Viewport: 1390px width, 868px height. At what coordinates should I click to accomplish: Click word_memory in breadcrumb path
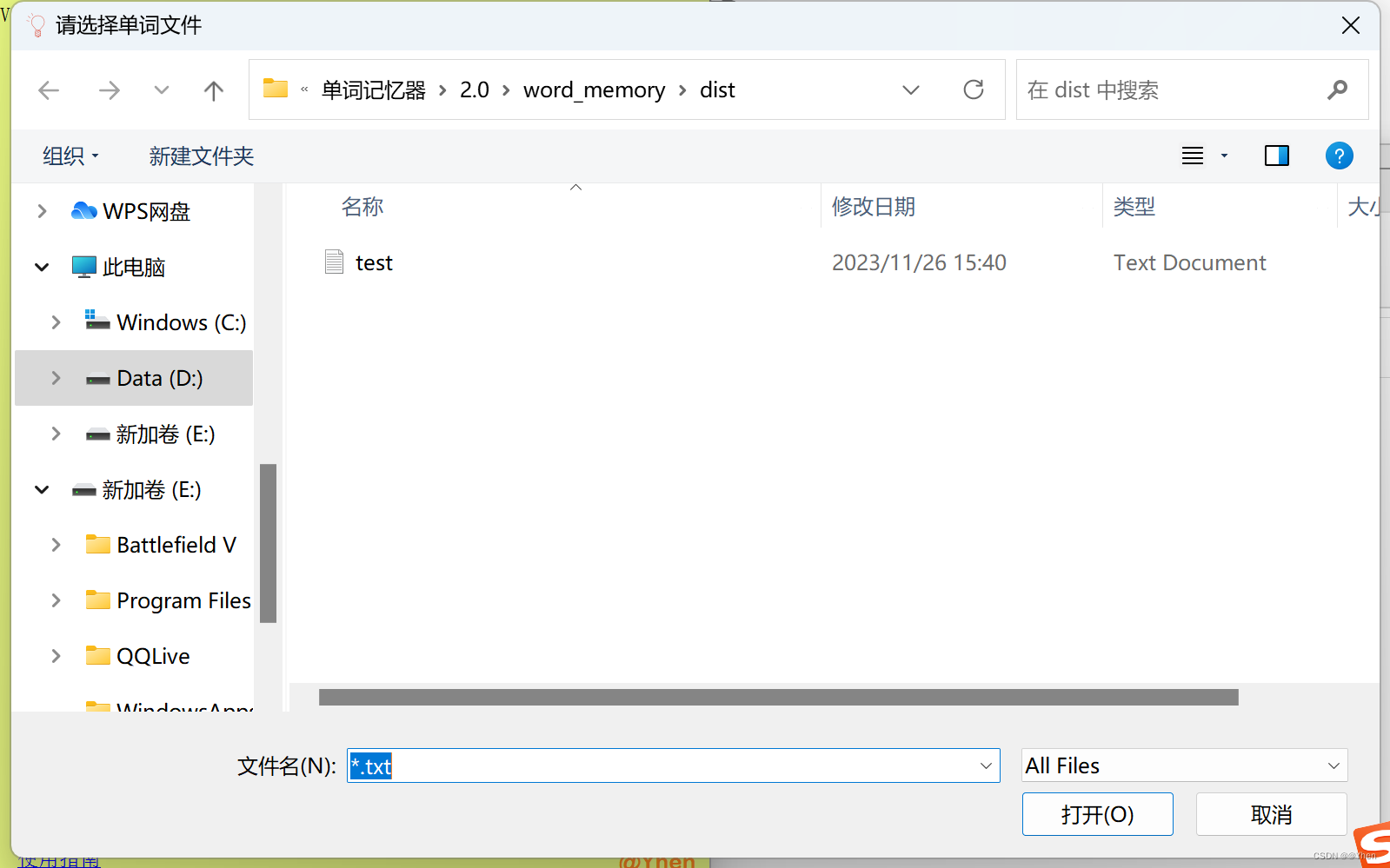tap(594, 90)
